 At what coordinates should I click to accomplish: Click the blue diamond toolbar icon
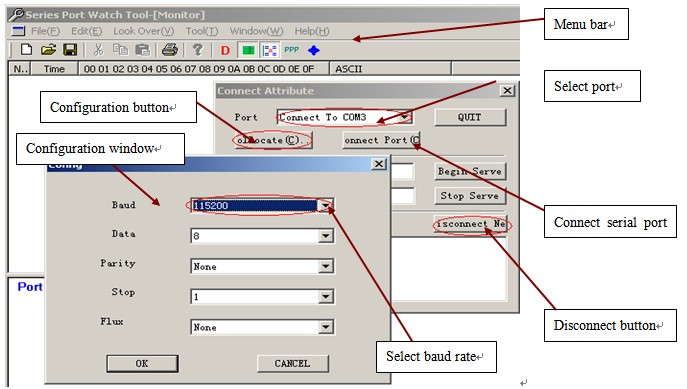314,50
